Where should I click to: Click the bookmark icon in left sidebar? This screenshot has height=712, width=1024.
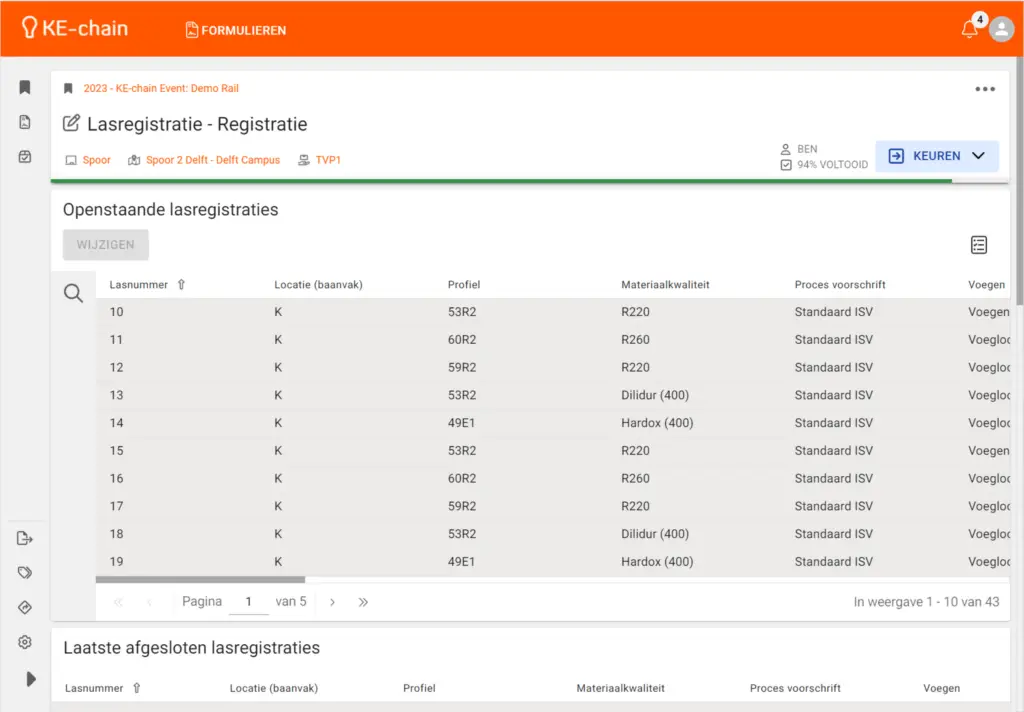[x=25, y=88]
